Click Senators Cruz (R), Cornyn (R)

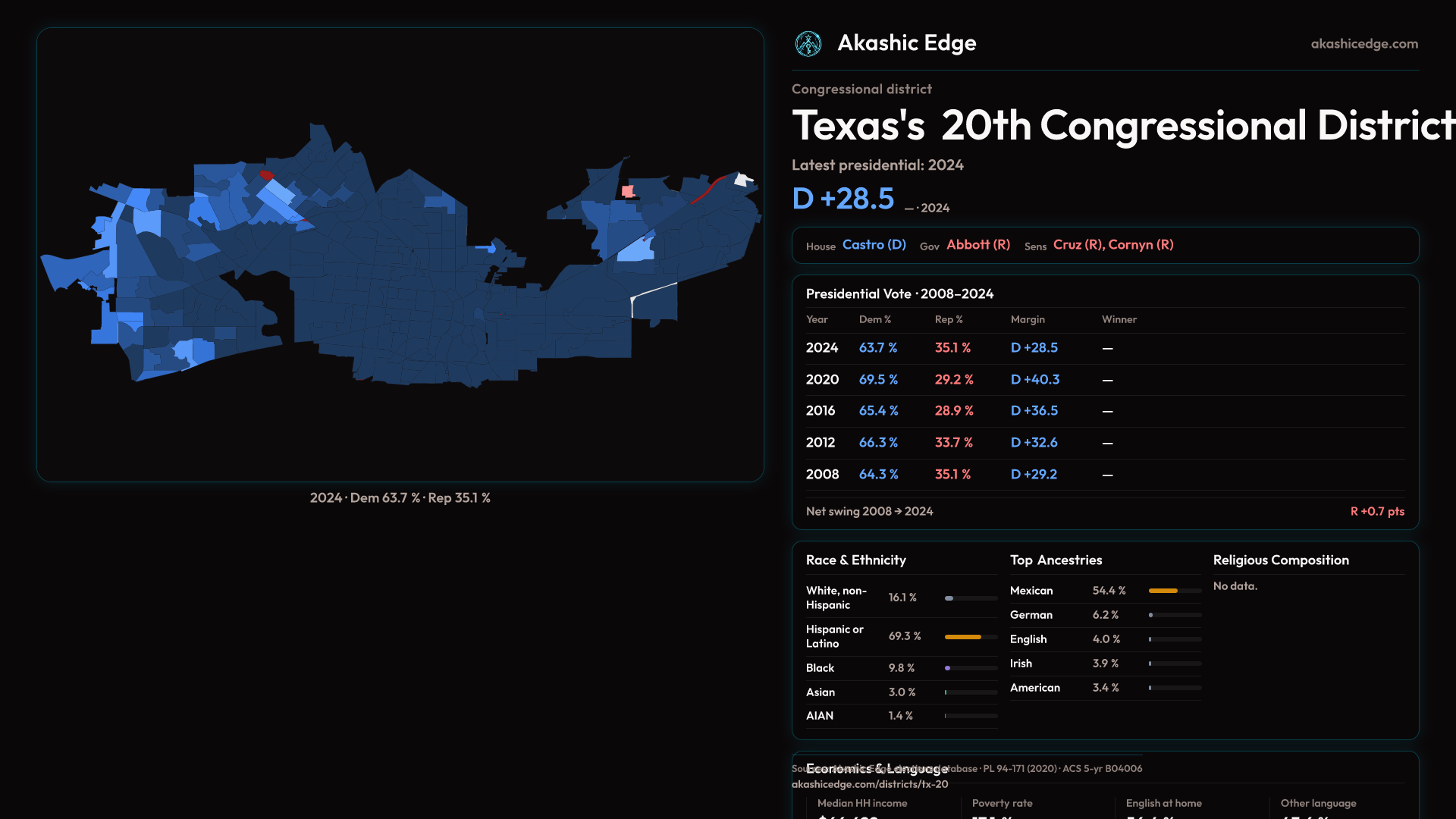[x=1112, y=245]
